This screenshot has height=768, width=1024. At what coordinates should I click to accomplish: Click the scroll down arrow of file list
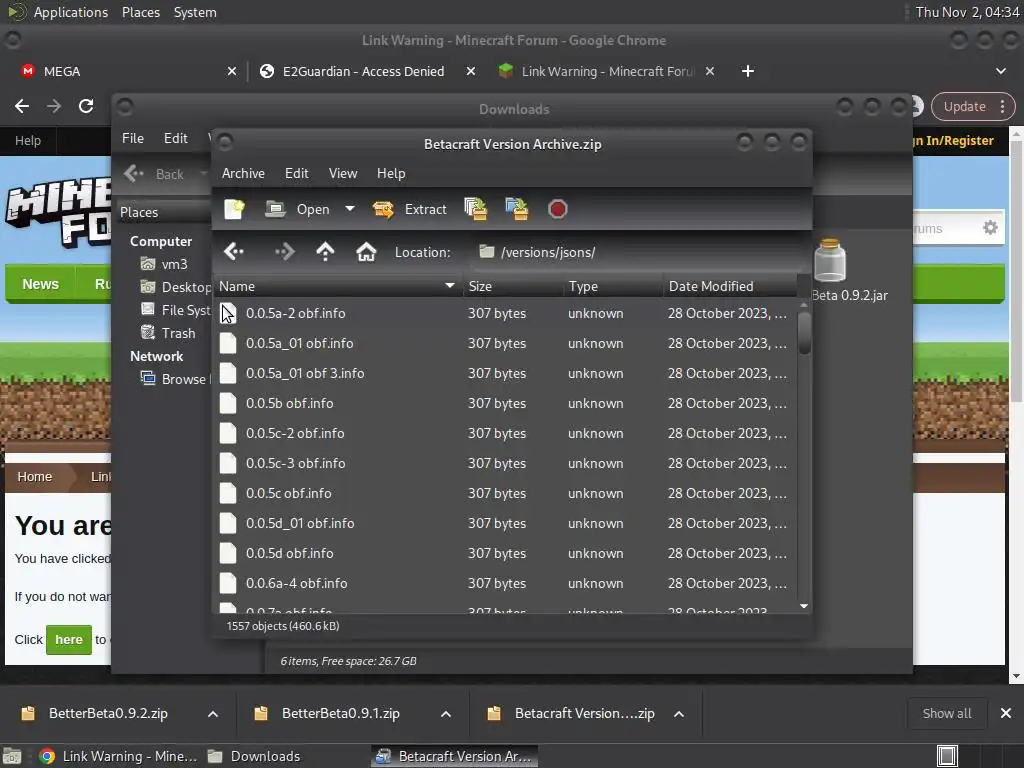(x=804, y=606)
